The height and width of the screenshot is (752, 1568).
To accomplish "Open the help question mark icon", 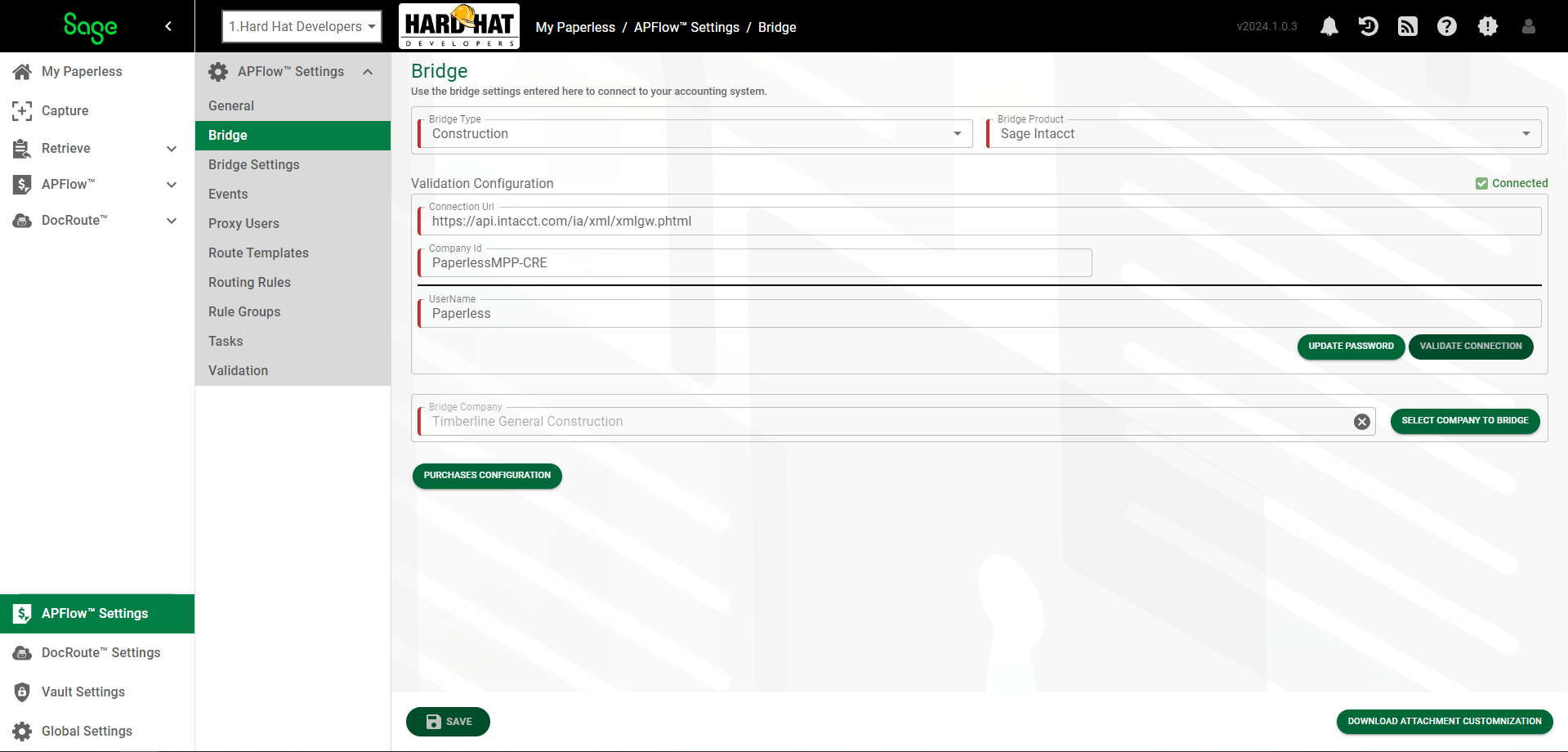I will [1447, 26].
